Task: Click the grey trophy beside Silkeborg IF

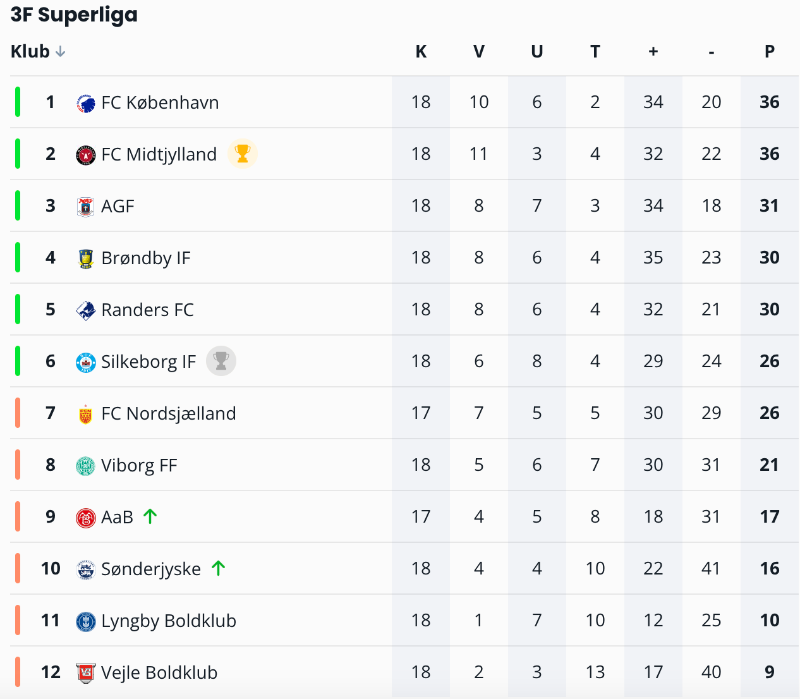Action: (221, 361)
